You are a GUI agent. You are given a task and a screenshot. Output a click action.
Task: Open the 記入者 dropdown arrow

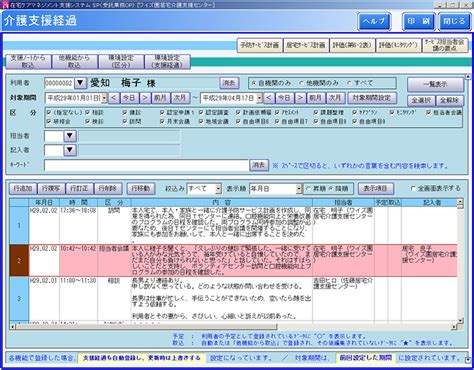(70, 150)
